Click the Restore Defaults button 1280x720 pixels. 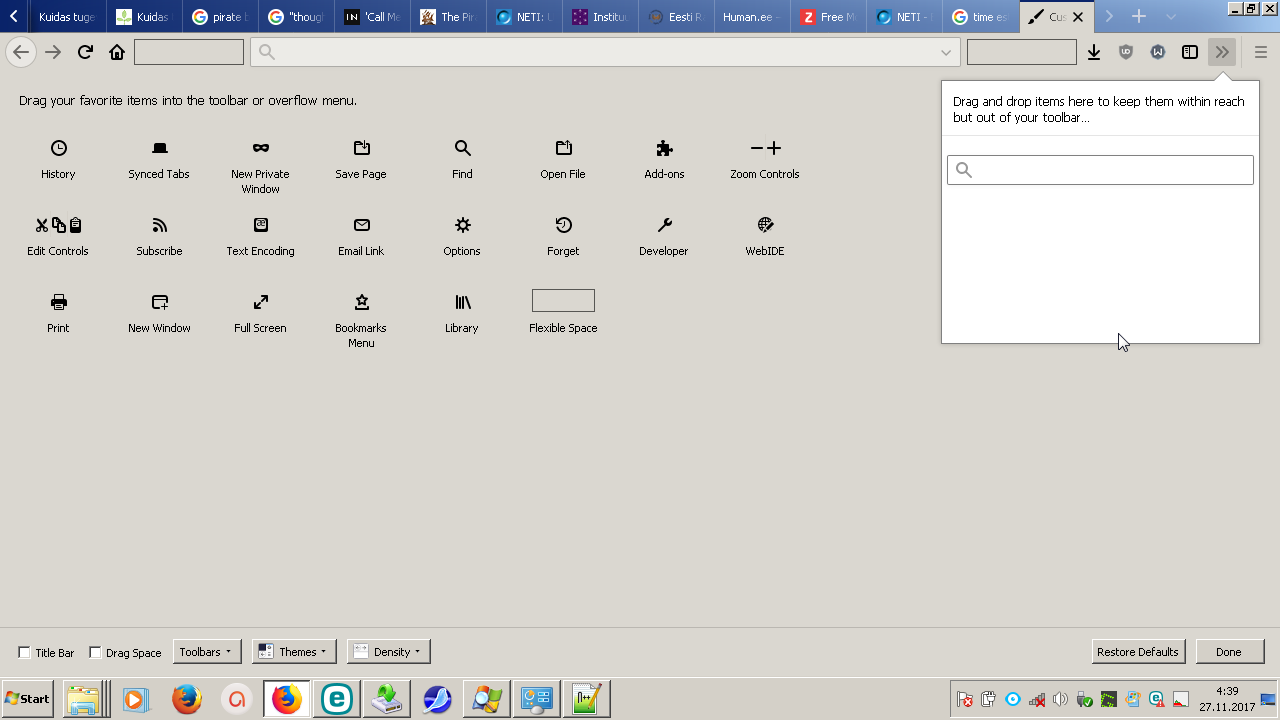(x=1138, y=652)
